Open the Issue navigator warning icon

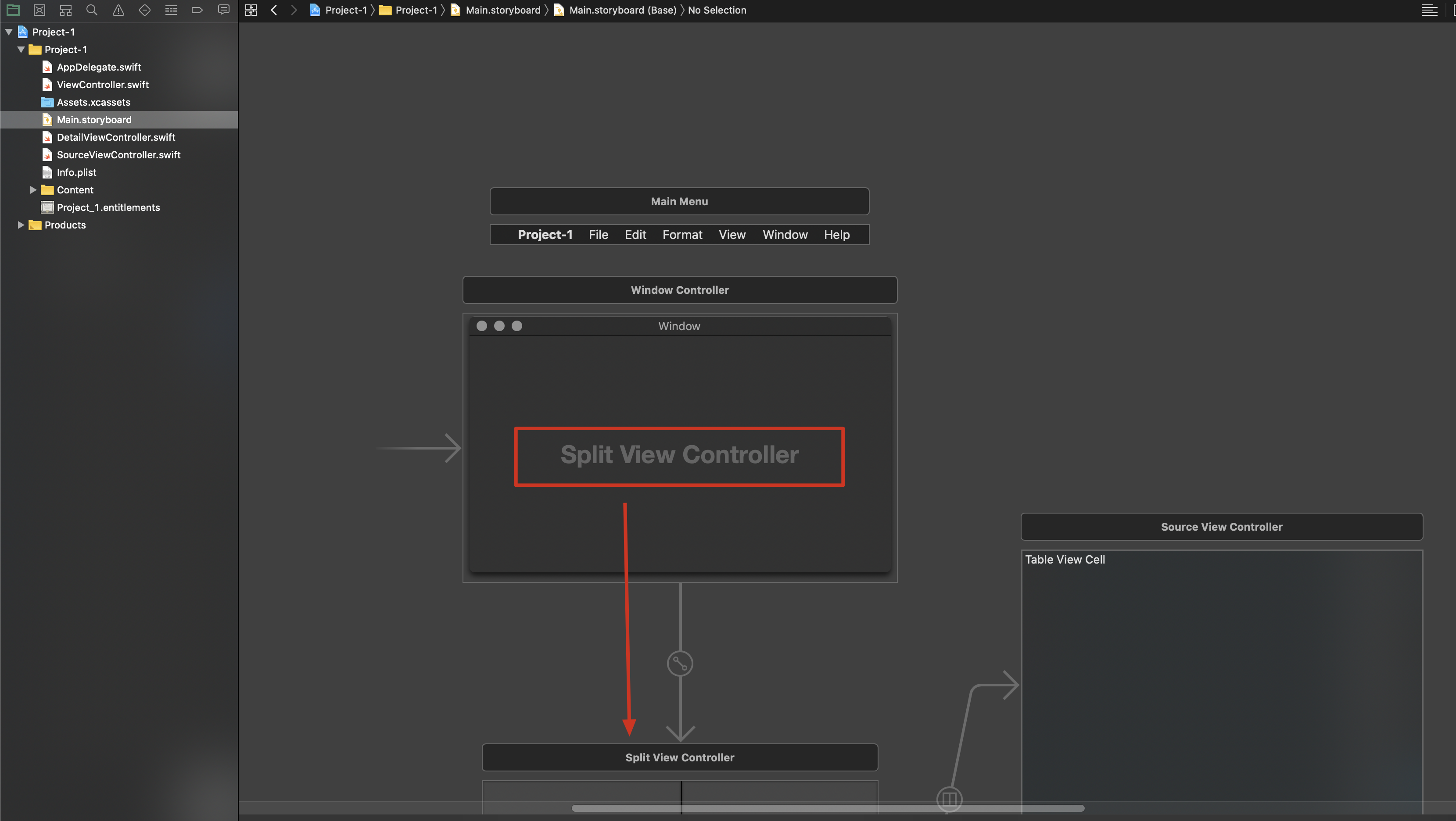[118, 10]
